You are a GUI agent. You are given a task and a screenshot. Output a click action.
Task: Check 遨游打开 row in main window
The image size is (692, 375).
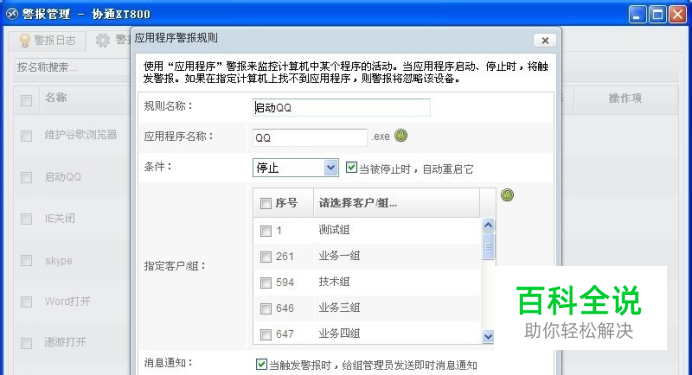[26, 343]
